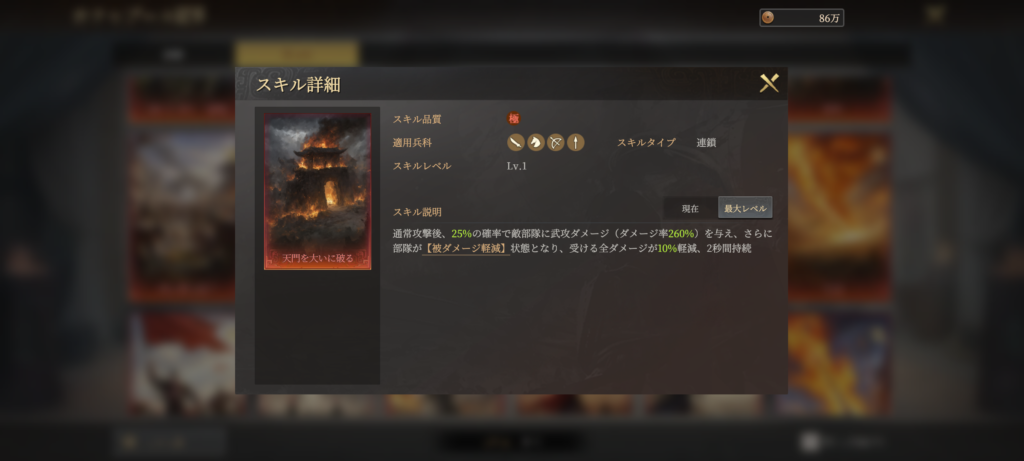The height and width of the screenshot is (461, 1024).
Task: Select the highlighted gold tab behind the dialog
Action: point(297,54)
